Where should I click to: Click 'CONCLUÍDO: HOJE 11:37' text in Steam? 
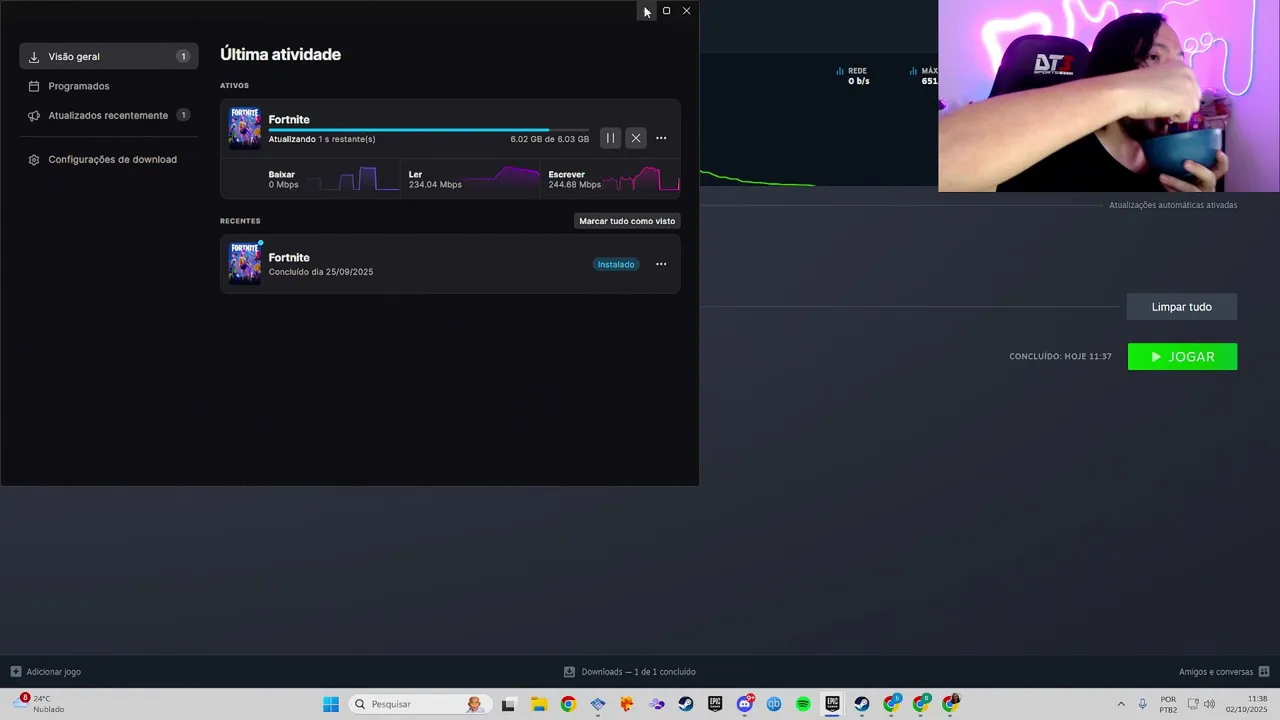[1060, 357]
